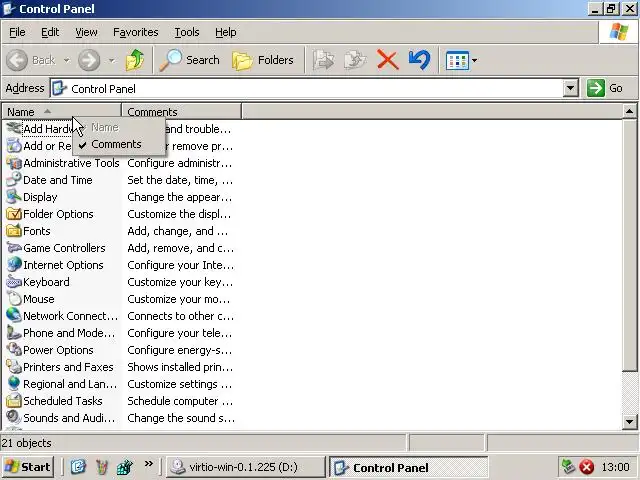This screenshot has width=640, height=480.
Task: Click the Up folder toolbar icon
Action: (x=135, y=60)
